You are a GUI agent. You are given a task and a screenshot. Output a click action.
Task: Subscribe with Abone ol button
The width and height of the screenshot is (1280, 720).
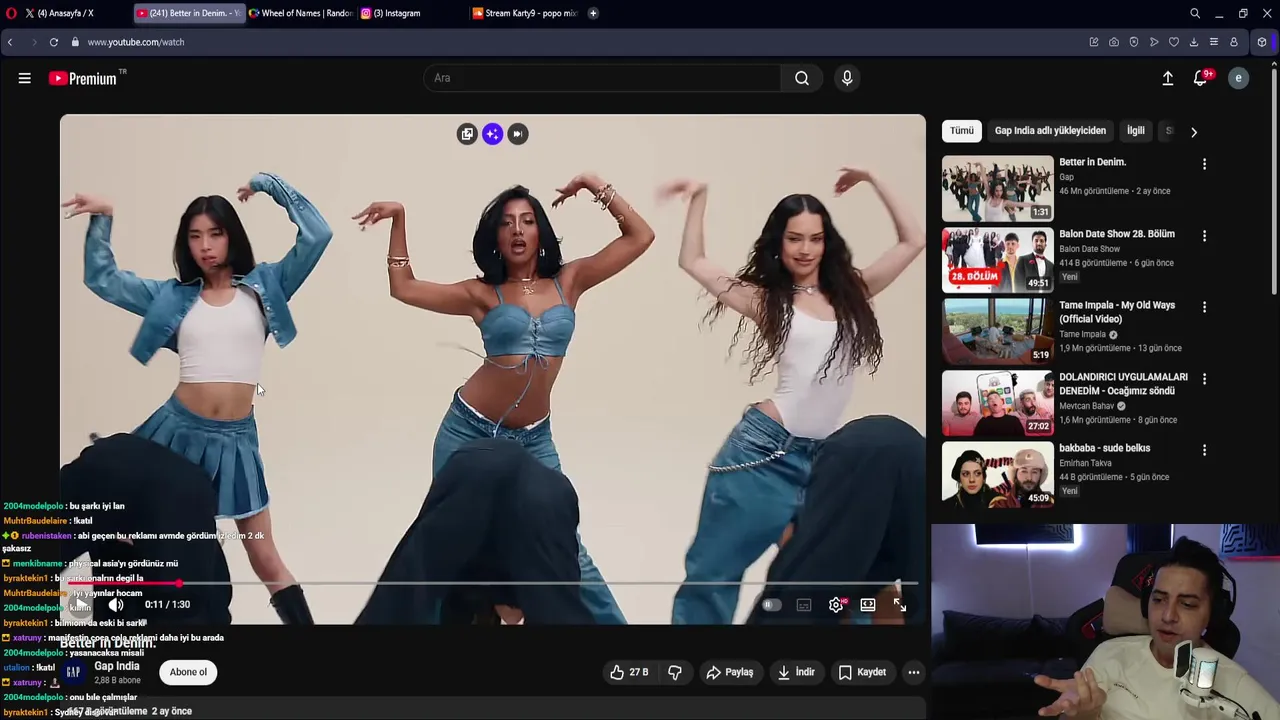tap(188, 672)
